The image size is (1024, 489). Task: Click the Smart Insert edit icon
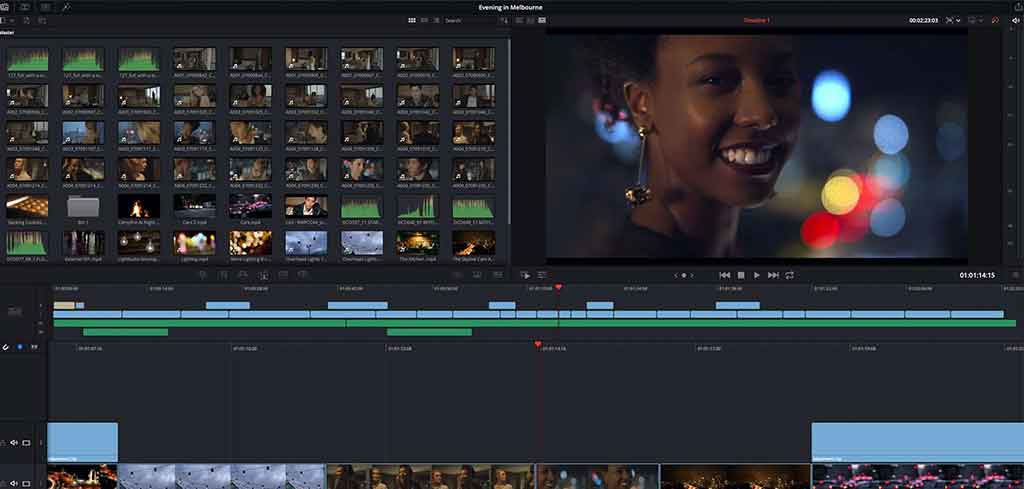click(x=202, y=275)
